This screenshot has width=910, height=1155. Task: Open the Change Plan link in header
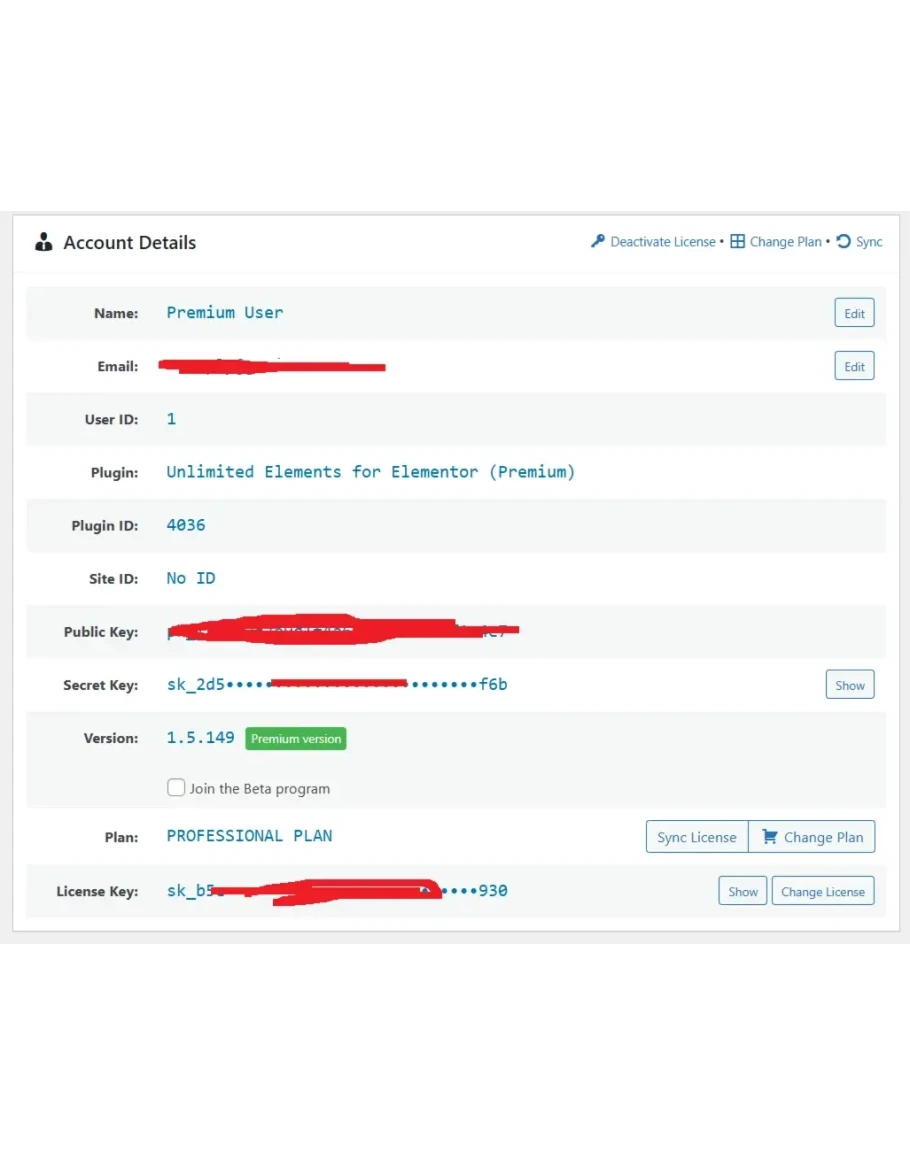[x=785, y=242]
